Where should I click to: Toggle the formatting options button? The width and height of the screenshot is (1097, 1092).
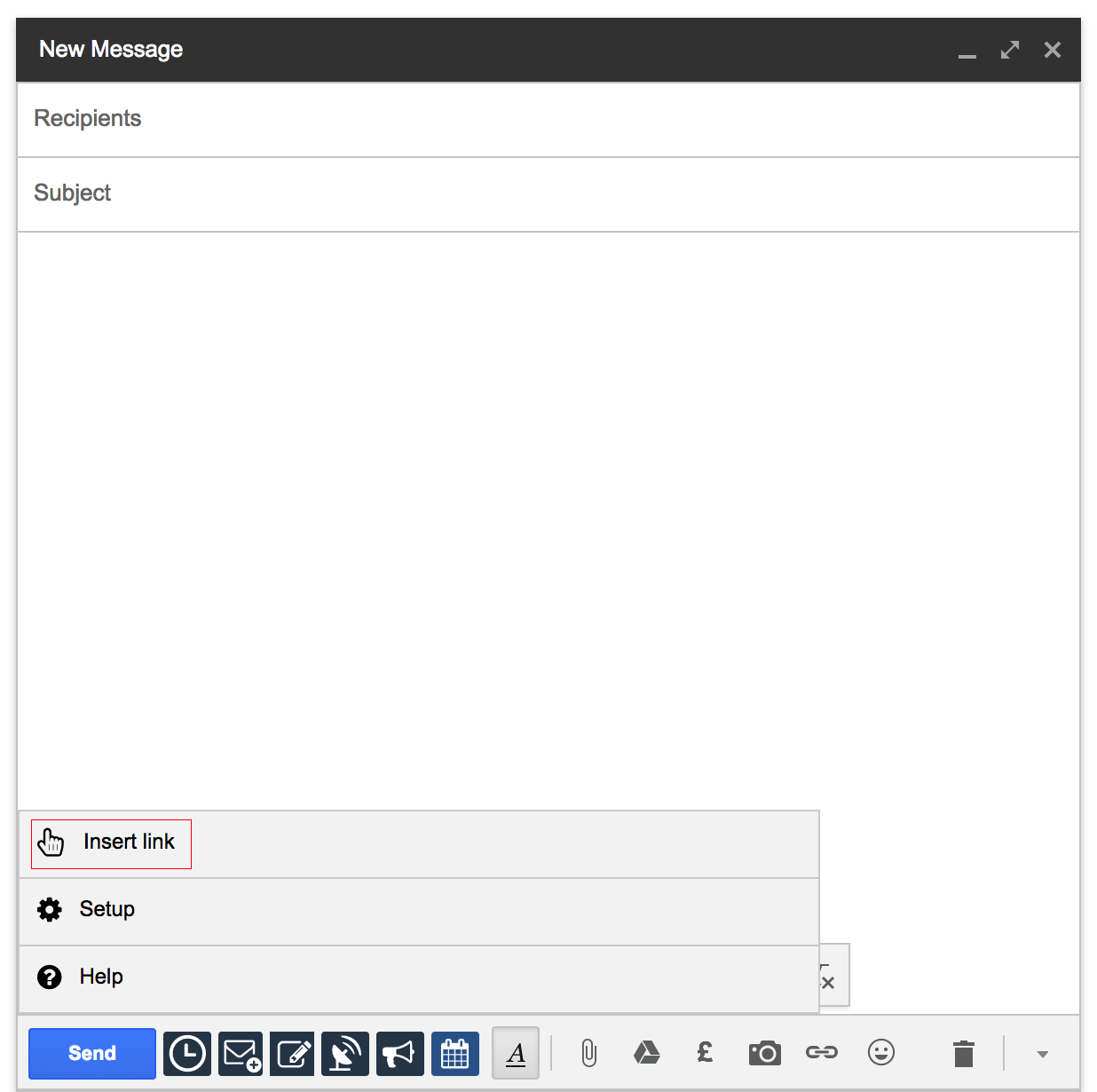(x=516, y=1054)
